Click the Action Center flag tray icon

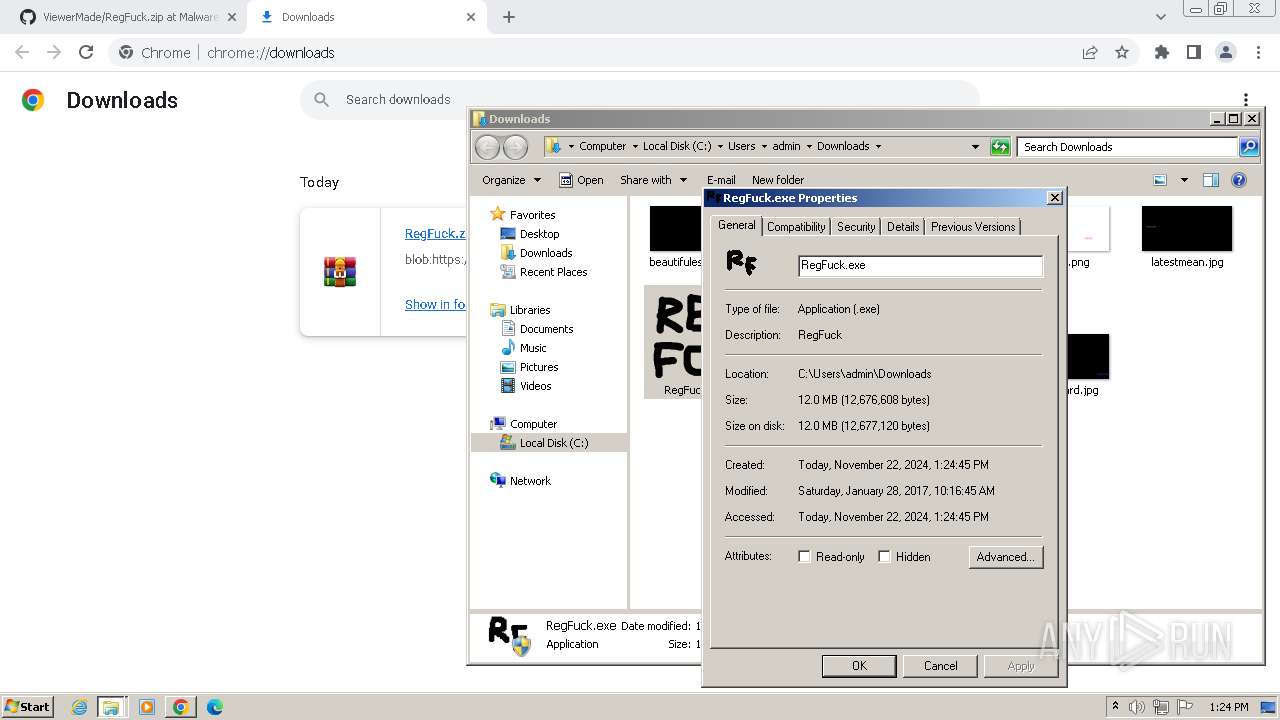tap(1186, 707)
